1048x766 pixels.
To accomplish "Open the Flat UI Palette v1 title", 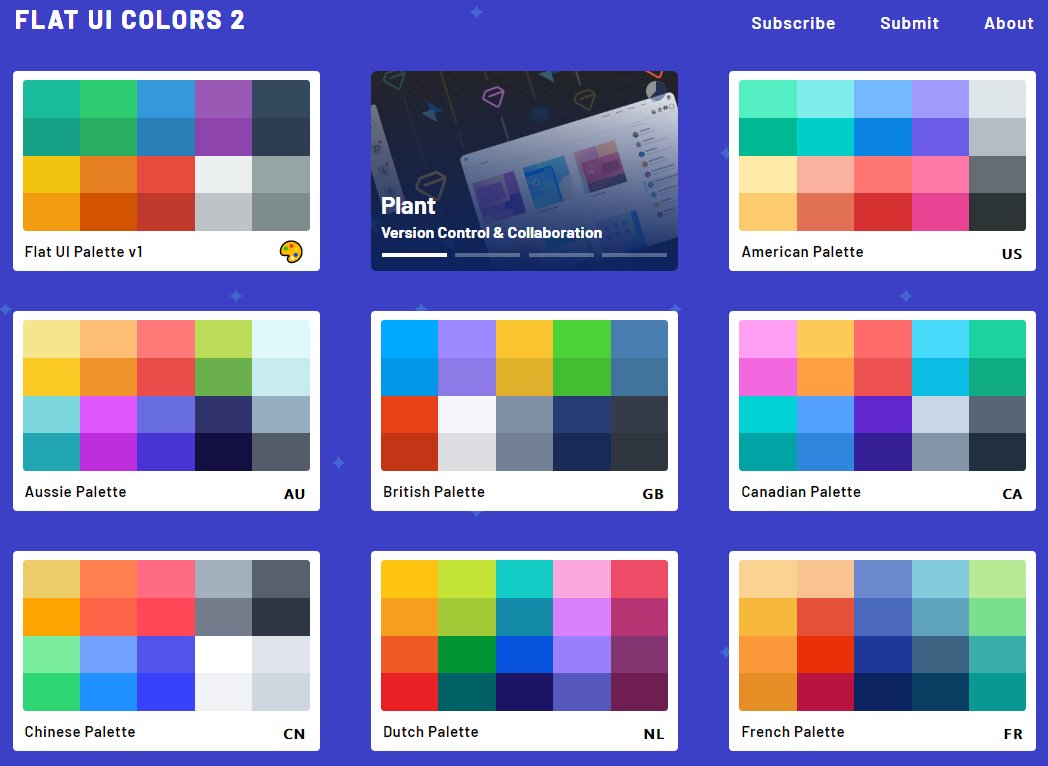I will click(x=84, y=252).
